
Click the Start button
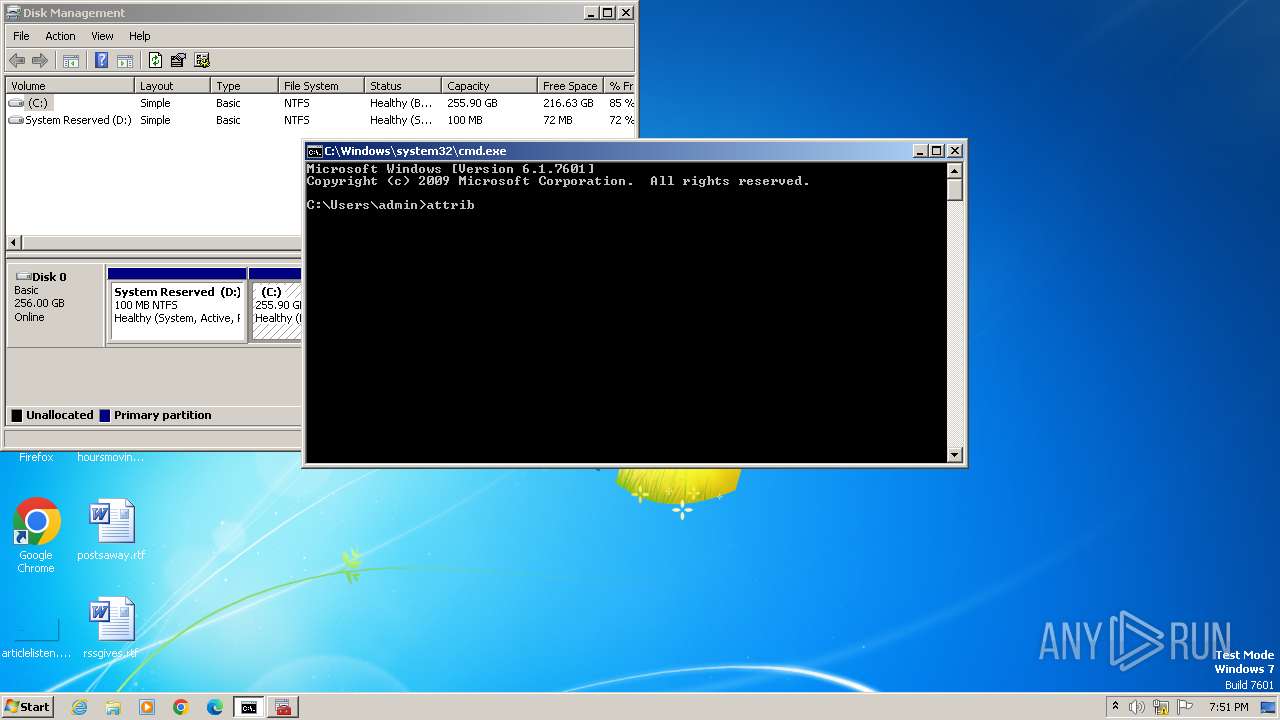click(x=27, y=707)
